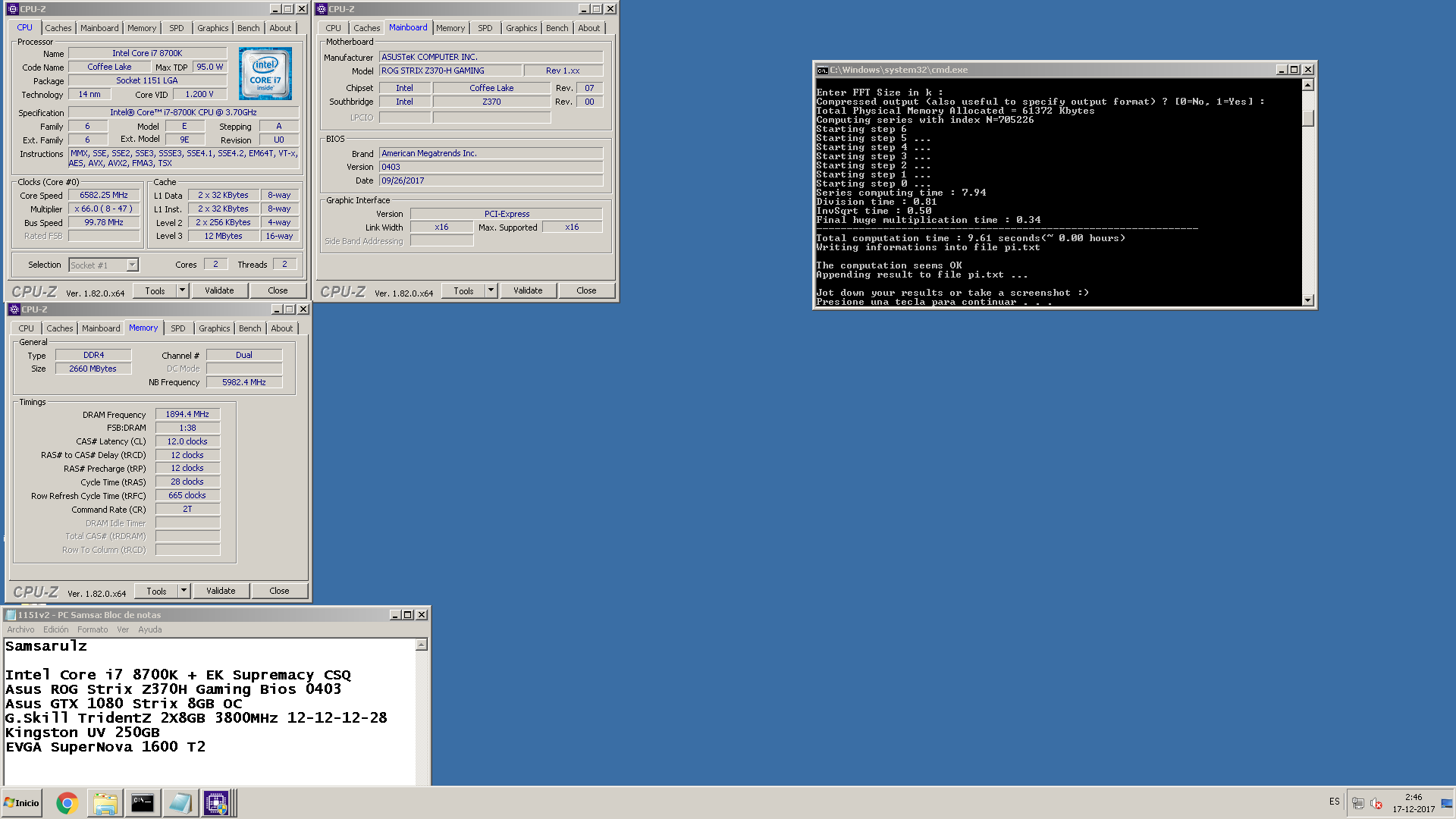Screen dimensions: 1456x819
Task: Switch to the cmd.exe taskbar icon
Action: [x=142, y=803]
